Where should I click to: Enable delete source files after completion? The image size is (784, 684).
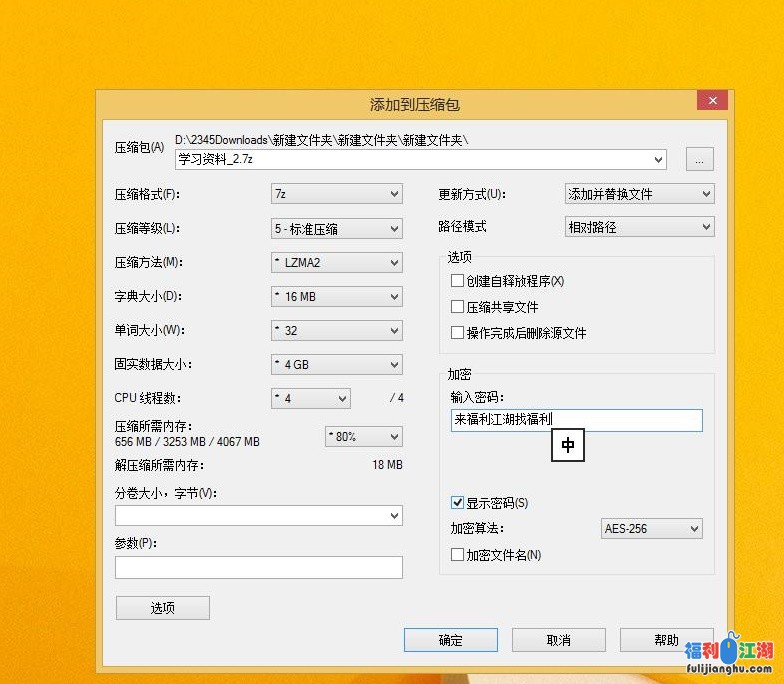point(458,333)
